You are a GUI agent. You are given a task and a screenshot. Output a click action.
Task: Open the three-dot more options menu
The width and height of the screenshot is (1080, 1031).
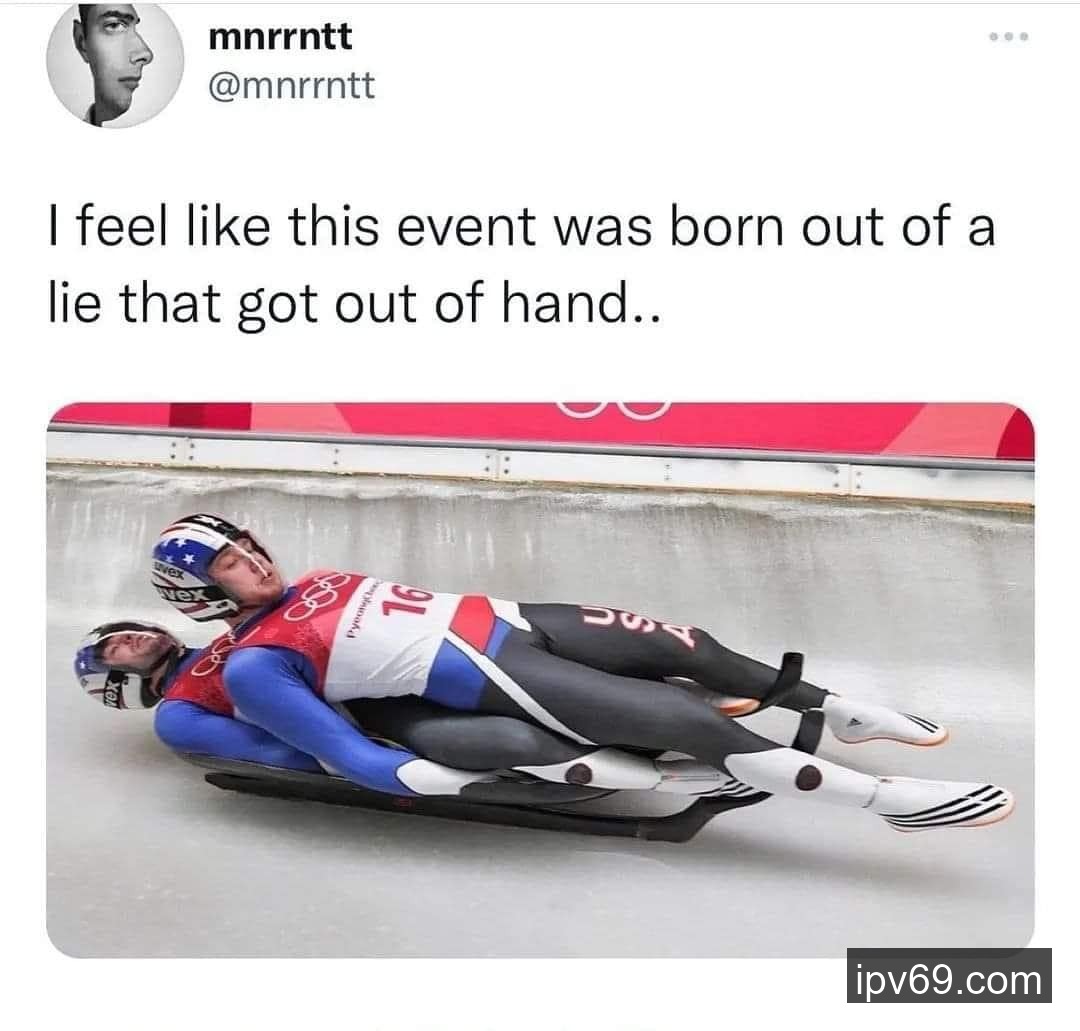click(x=1009, y=37)
